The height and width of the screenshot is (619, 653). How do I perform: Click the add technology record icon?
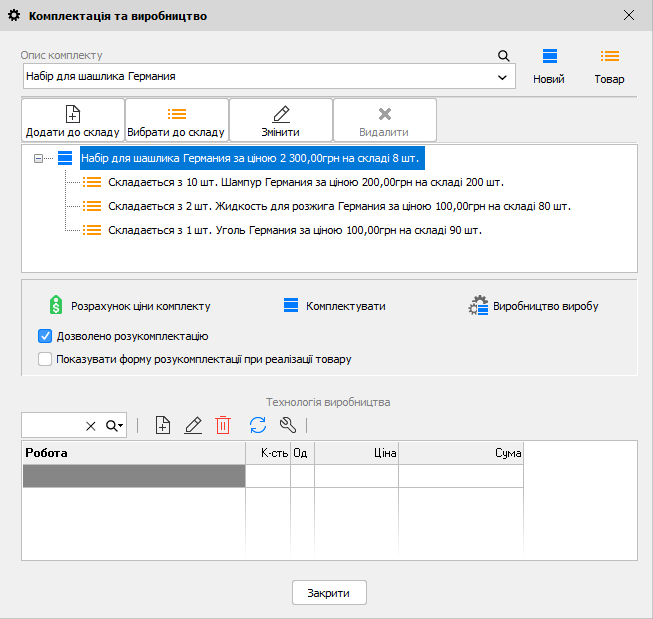pyautogui.click(x=163, y=425)
